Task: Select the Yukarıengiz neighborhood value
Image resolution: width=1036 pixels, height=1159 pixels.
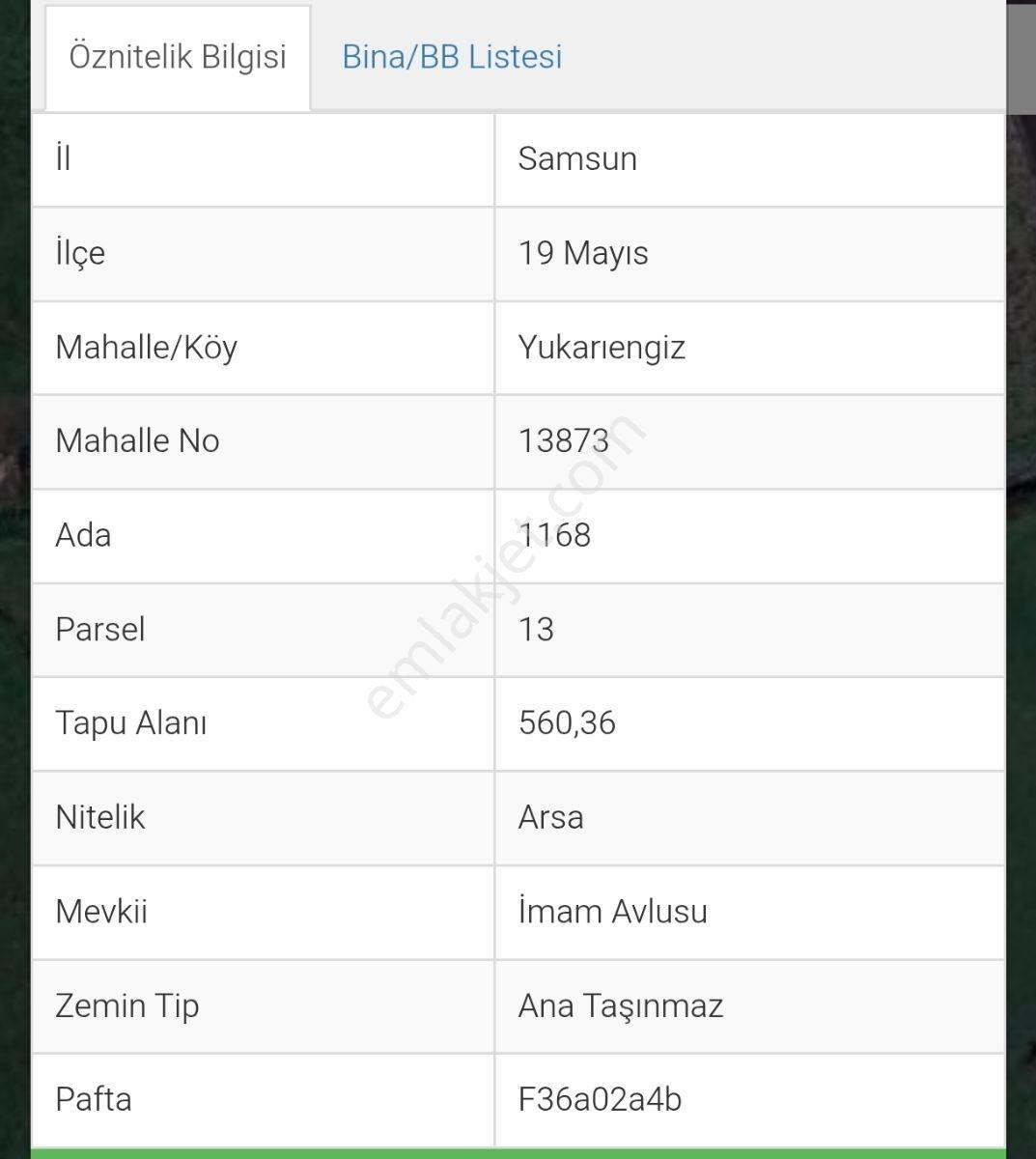Action: [602, 347]
